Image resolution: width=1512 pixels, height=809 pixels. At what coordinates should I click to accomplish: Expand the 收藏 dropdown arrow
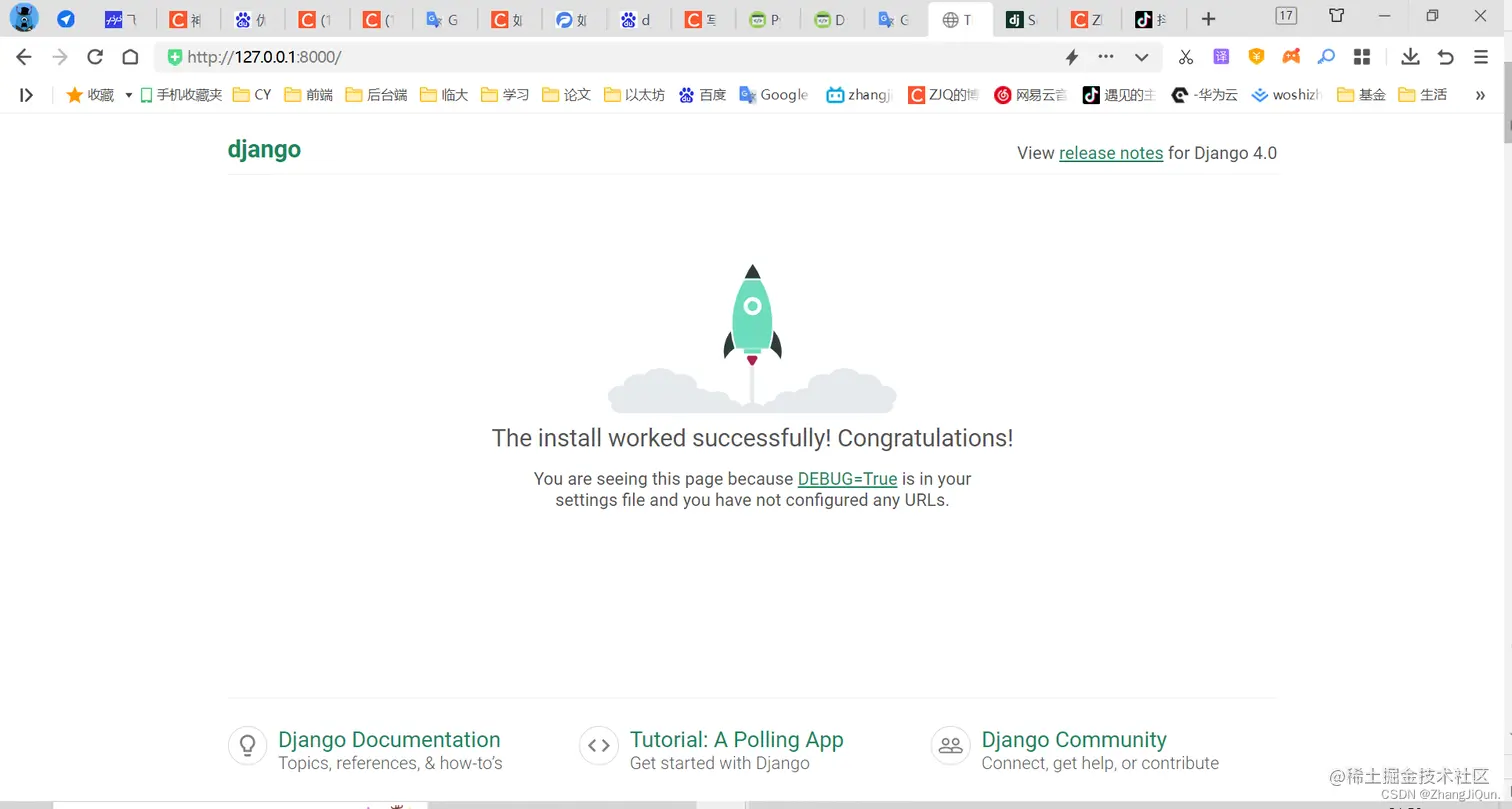128,95
